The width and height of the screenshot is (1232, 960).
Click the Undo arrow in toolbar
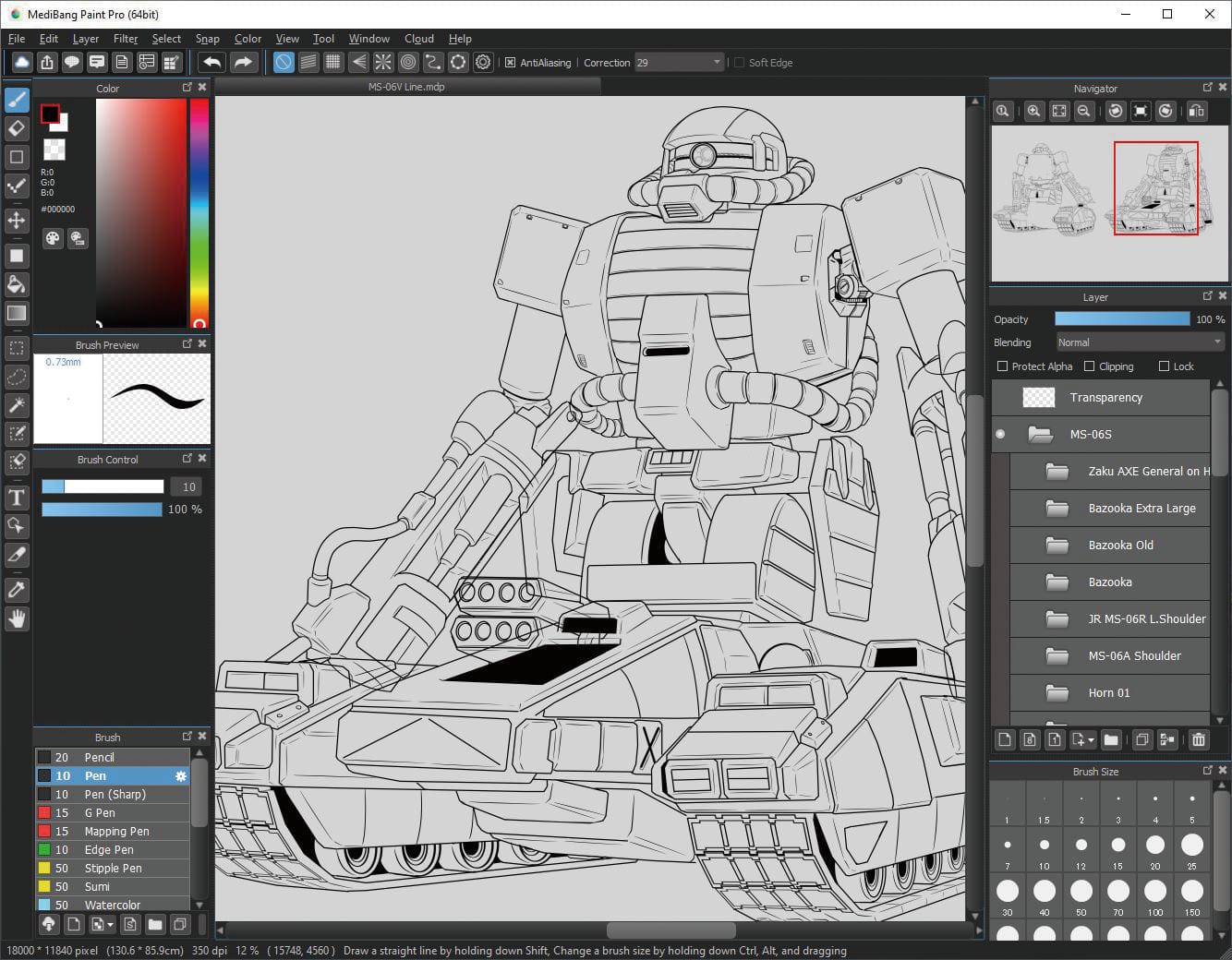point(212,63)
